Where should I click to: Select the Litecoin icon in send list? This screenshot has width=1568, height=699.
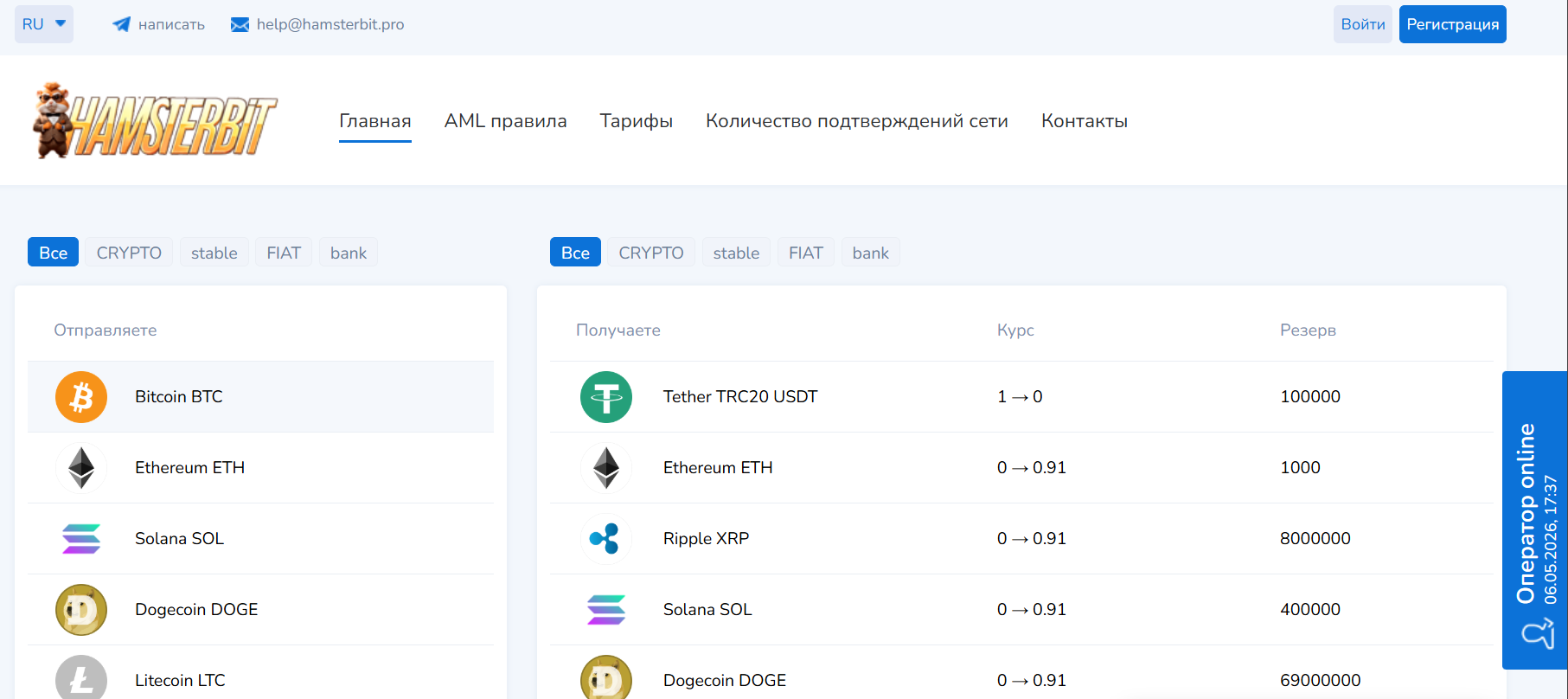[81, 677]
